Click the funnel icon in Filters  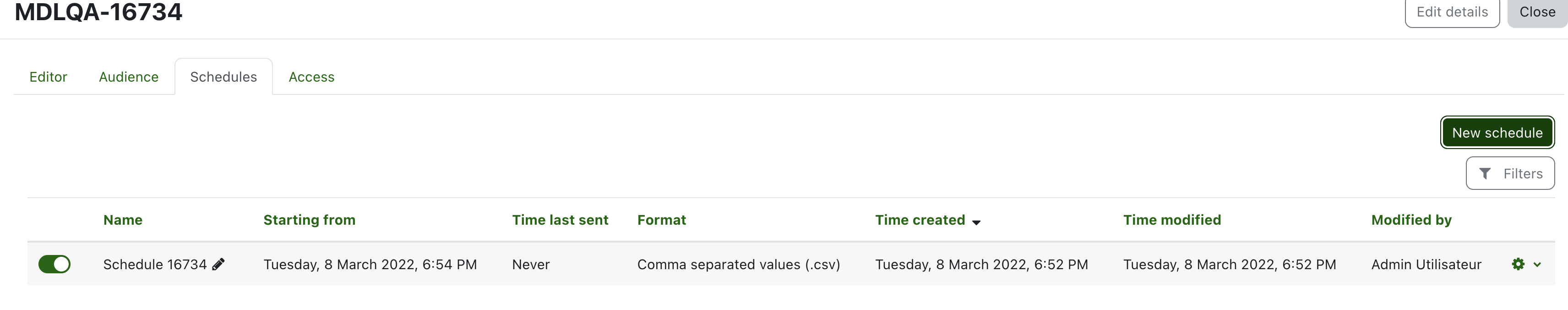[x=1485, y=174]
